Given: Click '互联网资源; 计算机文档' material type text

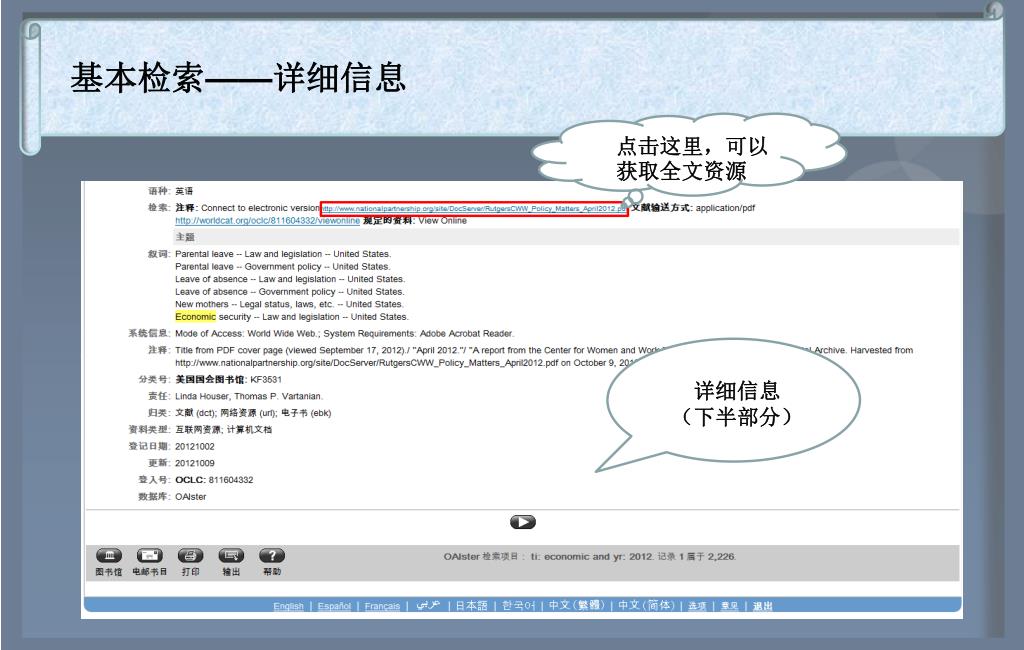Looking at the screenshot, I should (x=223, y=430).
